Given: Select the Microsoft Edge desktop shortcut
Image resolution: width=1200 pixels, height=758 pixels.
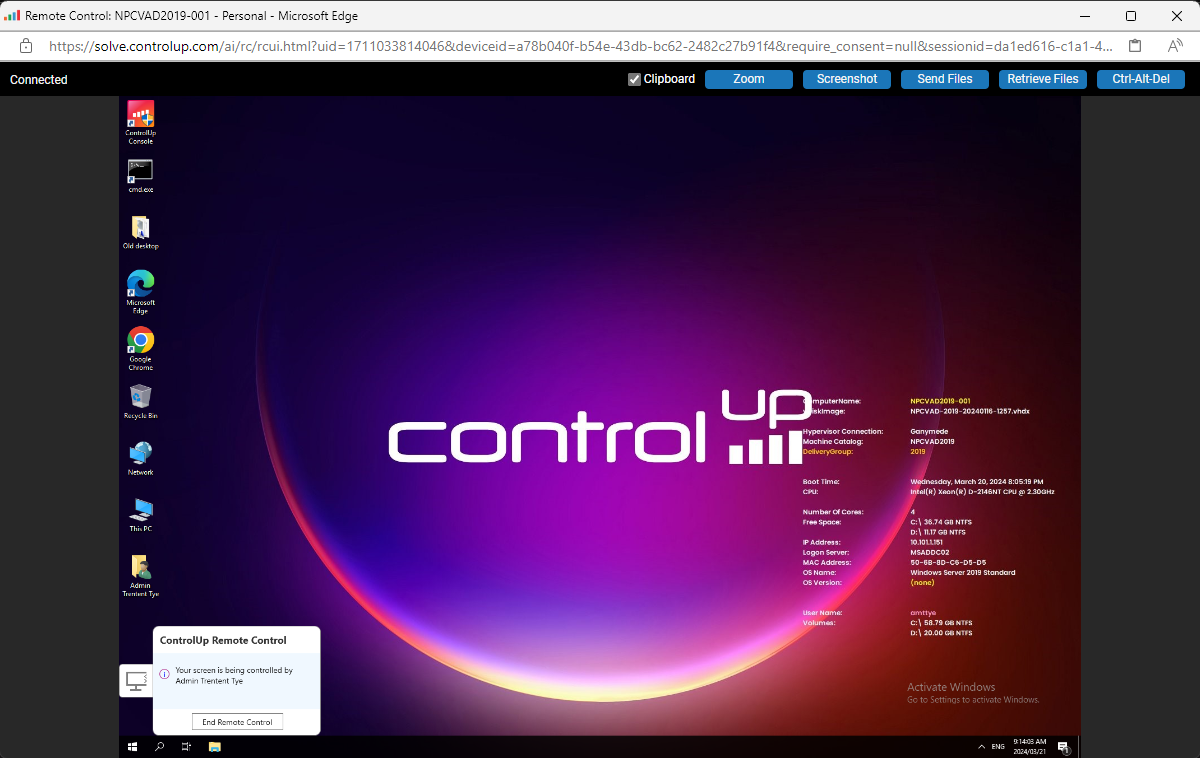Looking at the screenshot, I should pyautogui.click(x=140, y=284).
